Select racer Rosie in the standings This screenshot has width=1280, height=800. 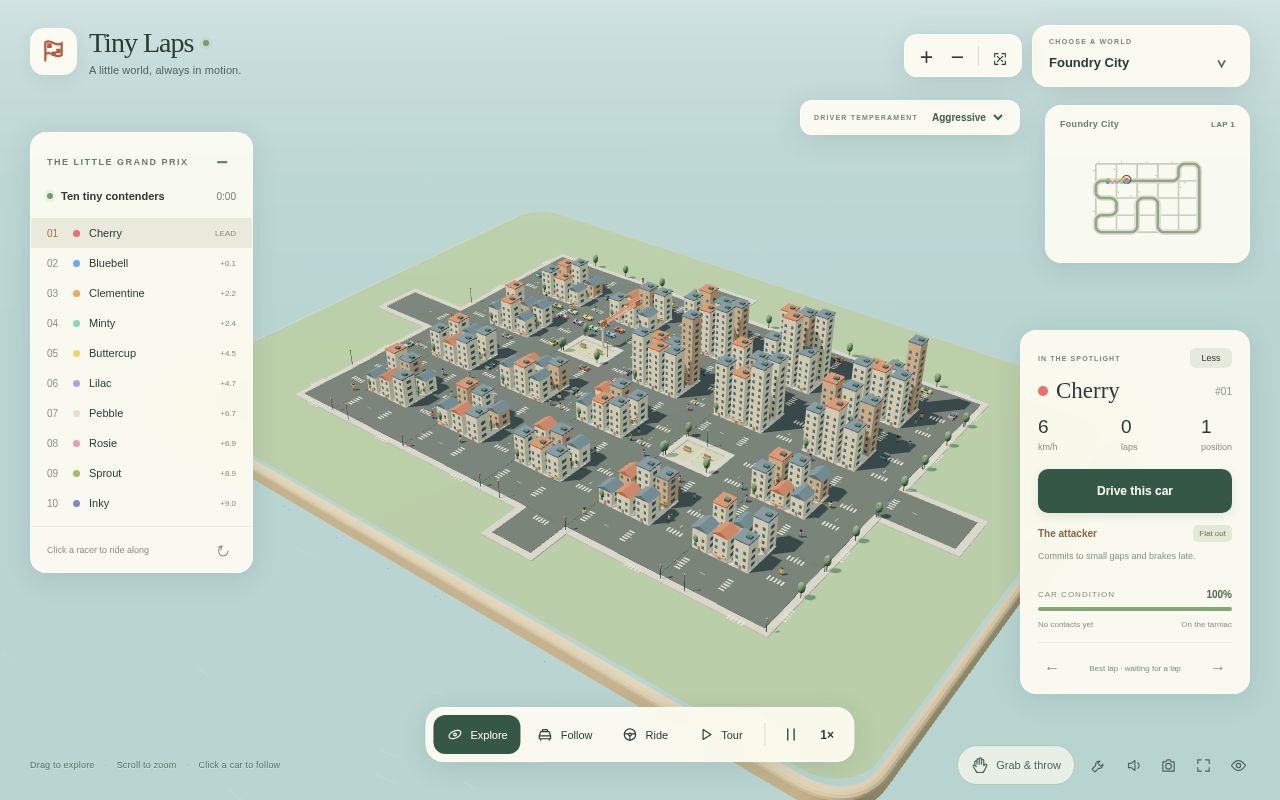[141, 443]
